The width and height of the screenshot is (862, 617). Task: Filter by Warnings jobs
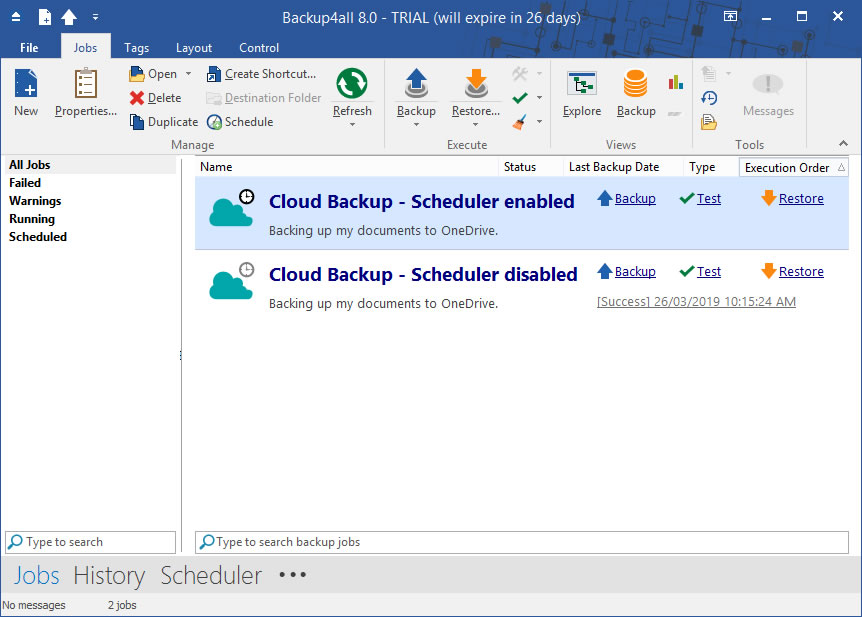coord(91,201)
